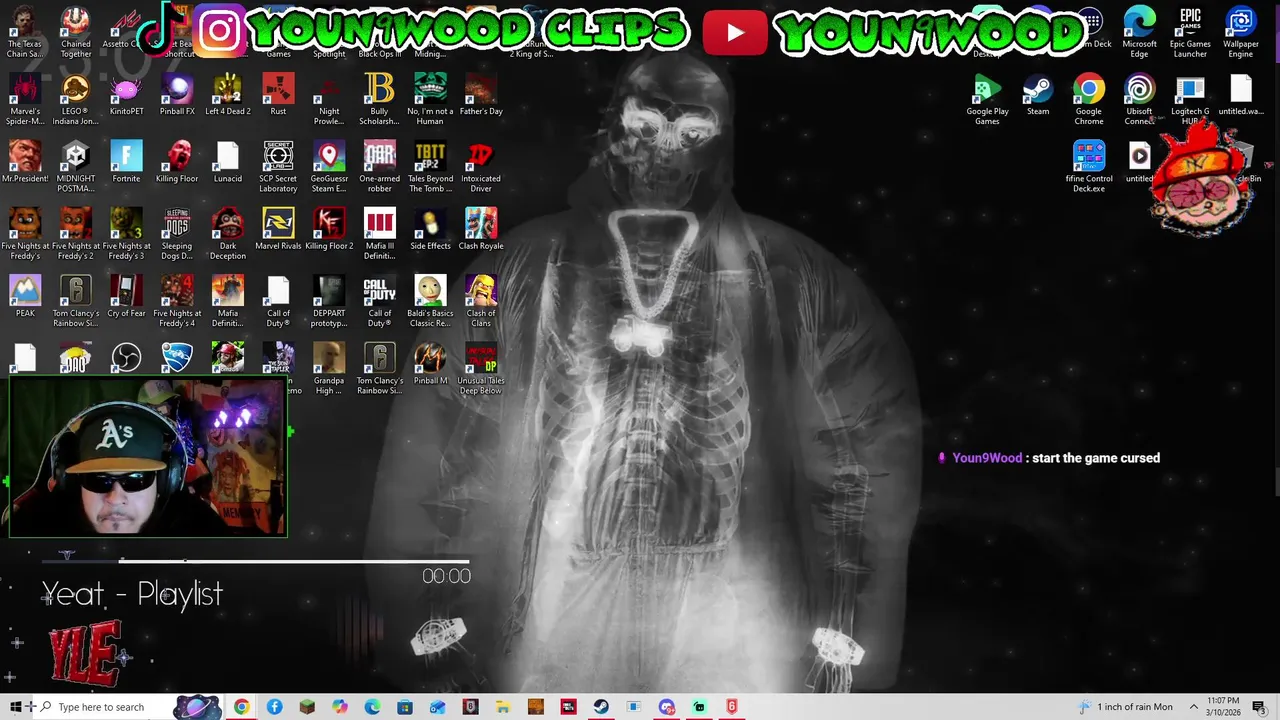Screen dimensions: 1280x720
Task: Launch Epic Games Launcher shortcut
Action: [x=1190, y=32]
